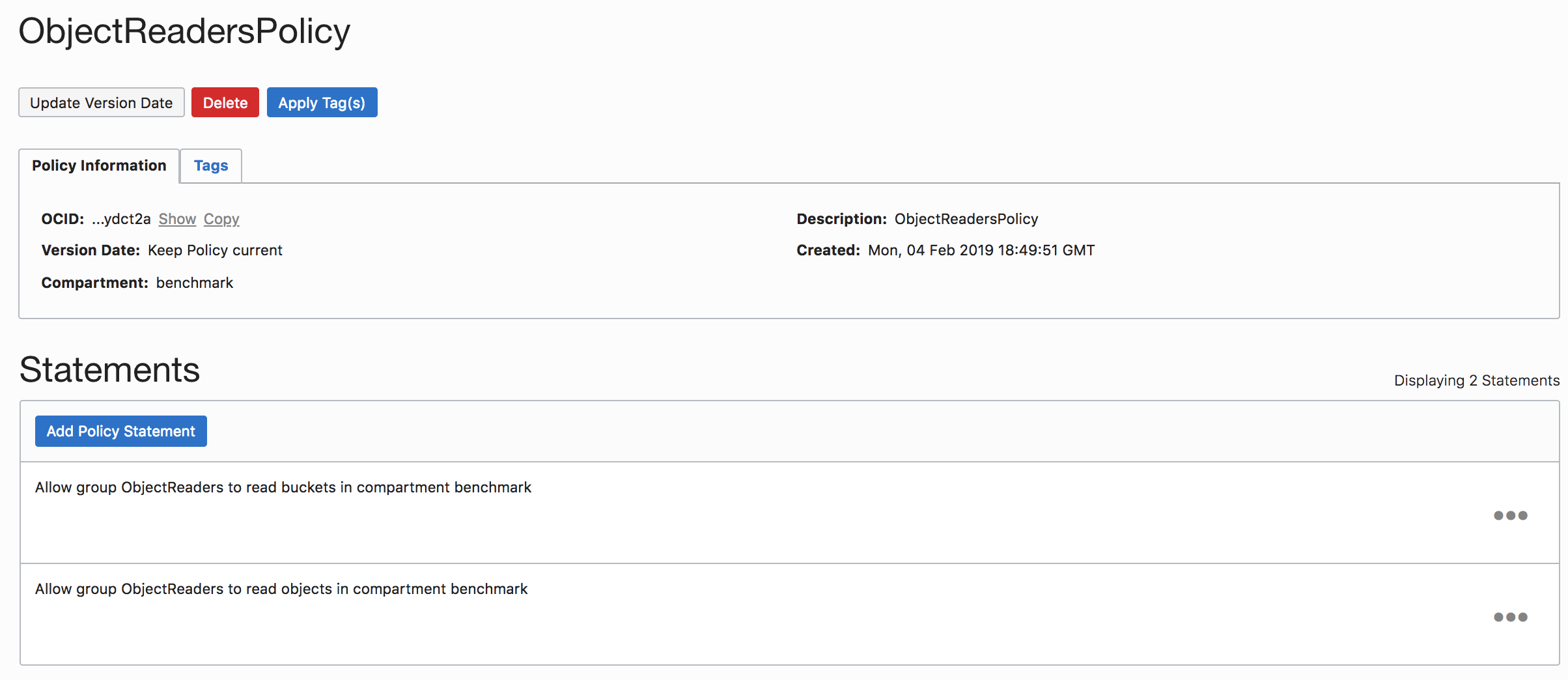Click the benchmark compartment value
Screen dimensions: 1568x680
pos(195,283)
